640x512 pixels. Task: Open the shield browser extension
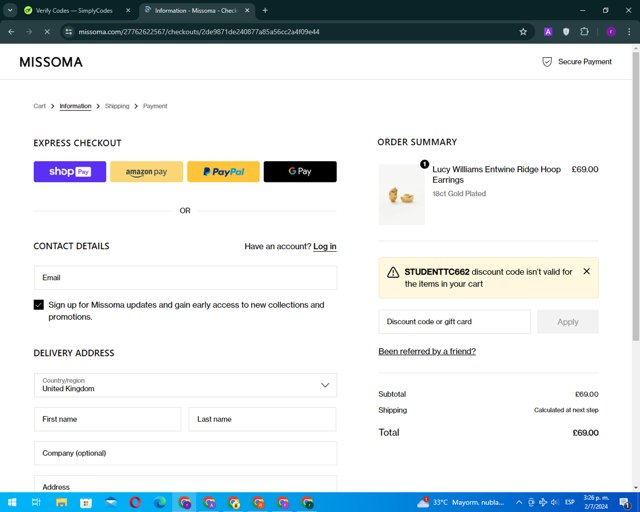click(x=566, y=32)
